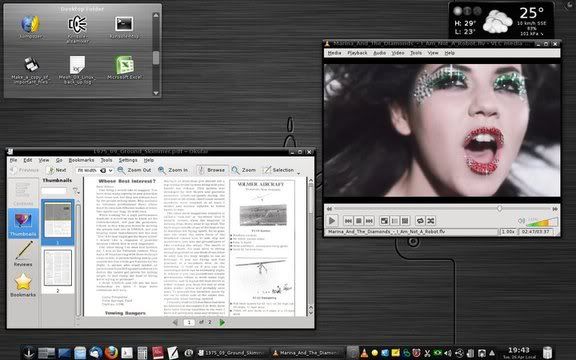
Task: Switch to the Okular task in the taskbar
Action: pyautogui.click(x=232, y=353)
